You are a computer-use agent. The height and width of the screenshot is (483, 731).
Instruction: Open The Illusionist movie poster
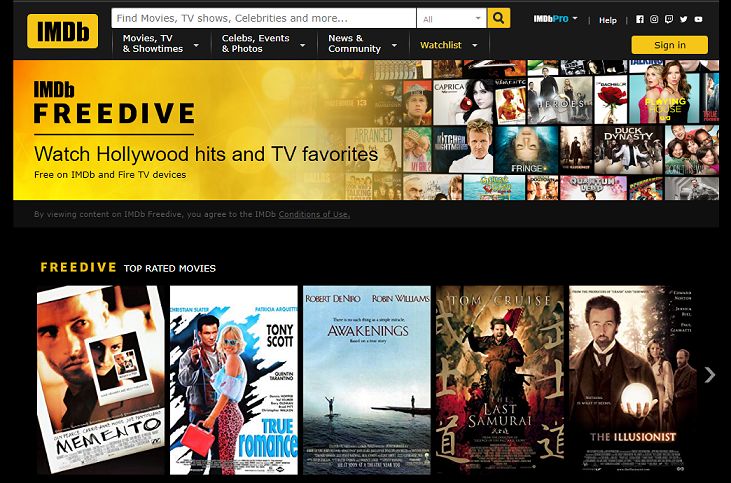point(633,380)
